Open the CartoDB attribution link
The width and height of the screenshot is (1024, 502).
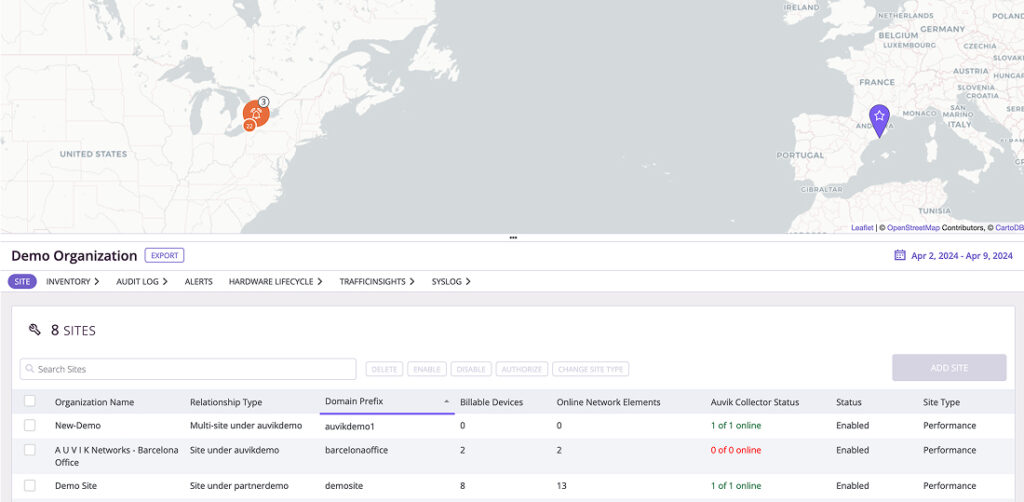tap(1009, 228)
